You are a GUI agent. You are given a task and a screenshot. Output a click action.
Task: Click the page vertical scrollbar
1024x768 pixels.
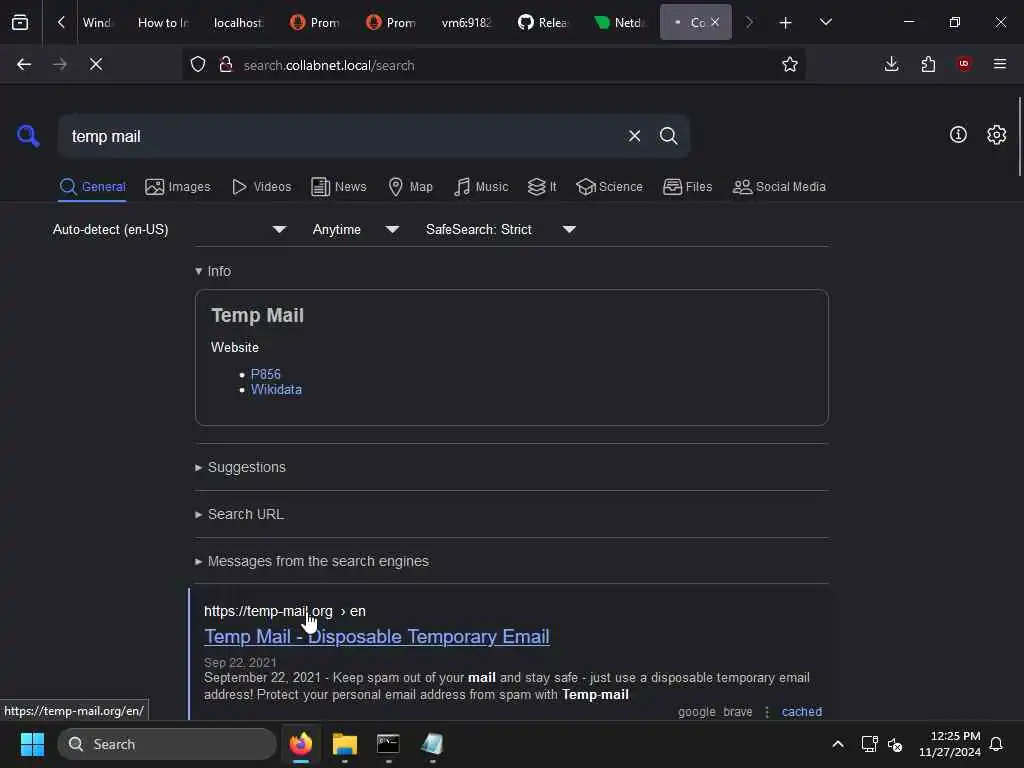tap(1019, 136)
